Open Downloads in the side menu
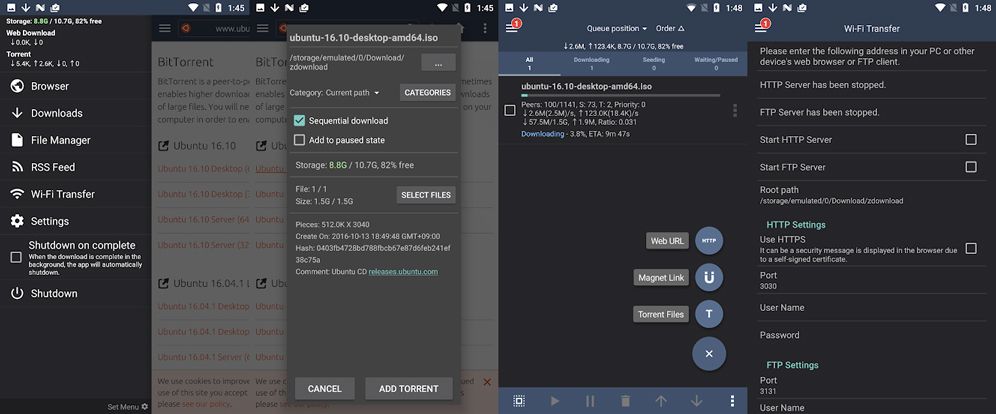 click(76, 113)
